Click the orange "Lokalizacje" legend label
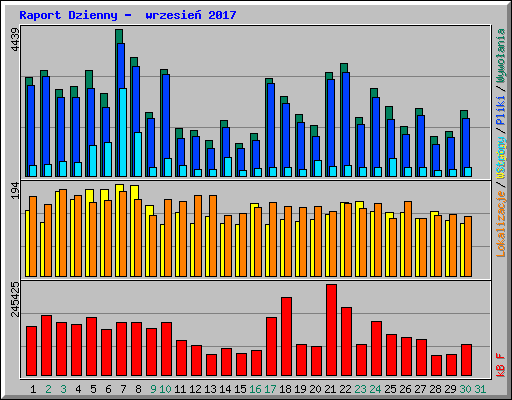This screenshot has width=512, height=400. tap(501, 224)
